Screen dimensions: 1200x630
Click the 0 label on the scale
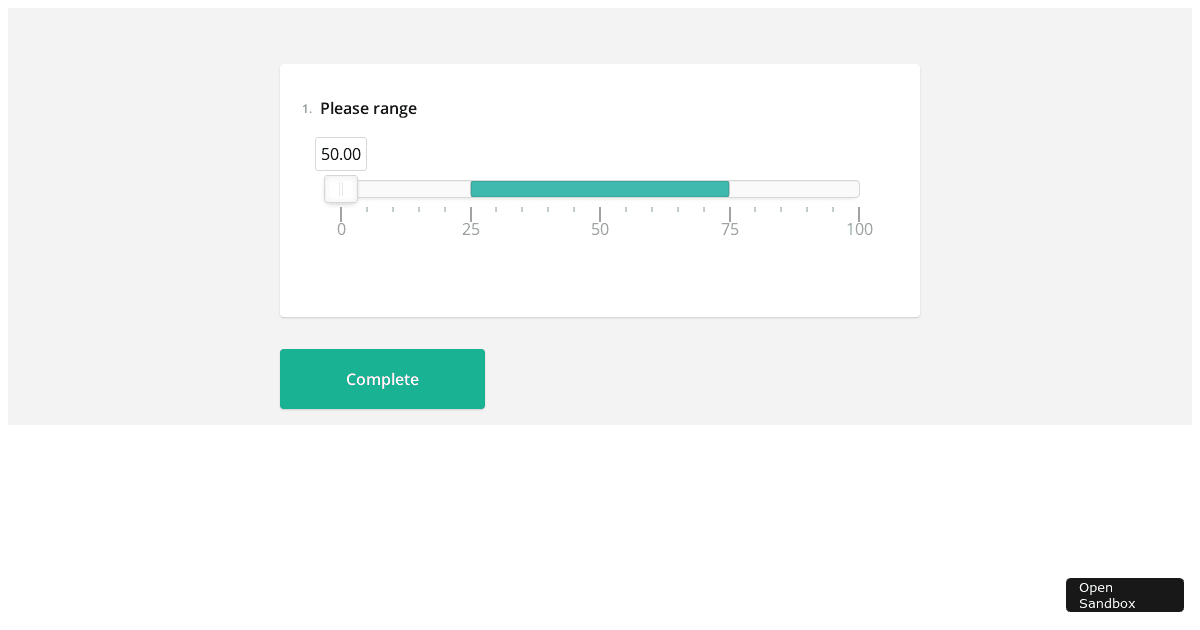pos(341,230)
